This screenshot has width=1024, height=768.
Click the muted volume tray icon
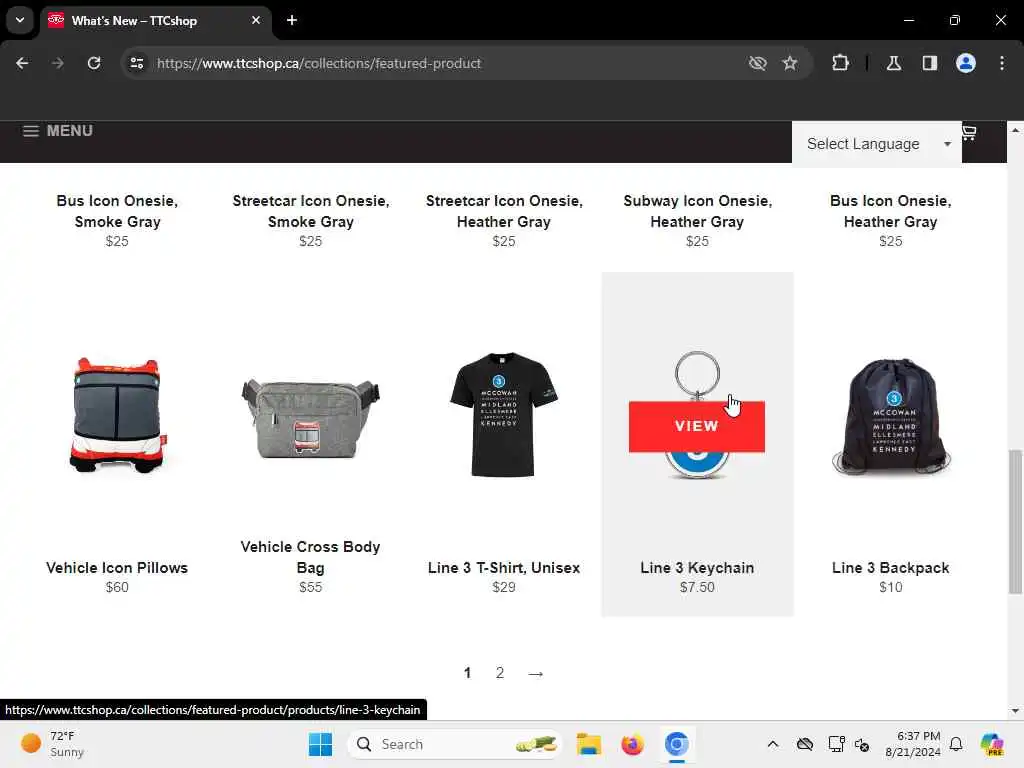(x=862, y=744)
